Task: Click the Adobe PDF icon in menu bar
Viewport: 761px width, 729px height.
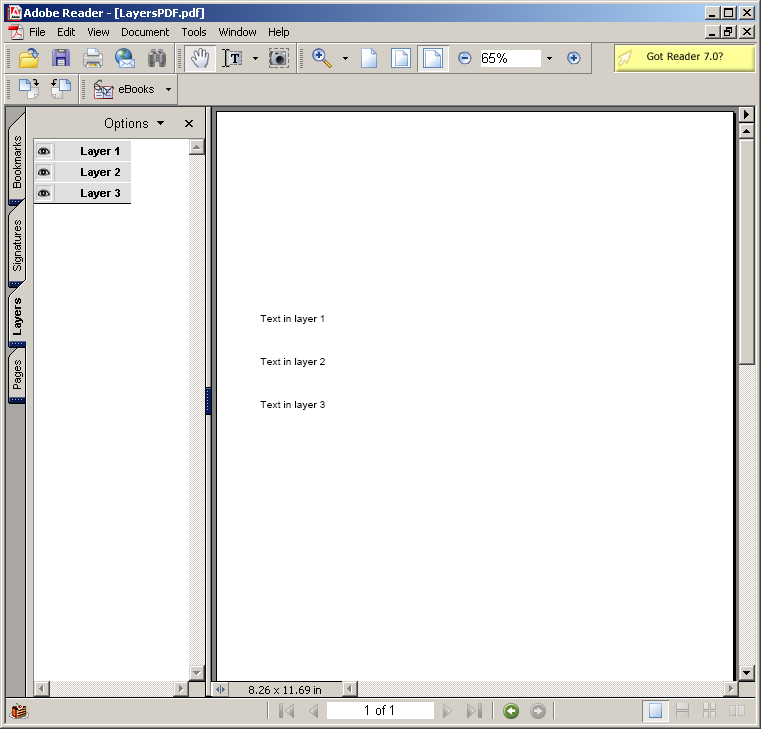Action: (x=16, y=32)
